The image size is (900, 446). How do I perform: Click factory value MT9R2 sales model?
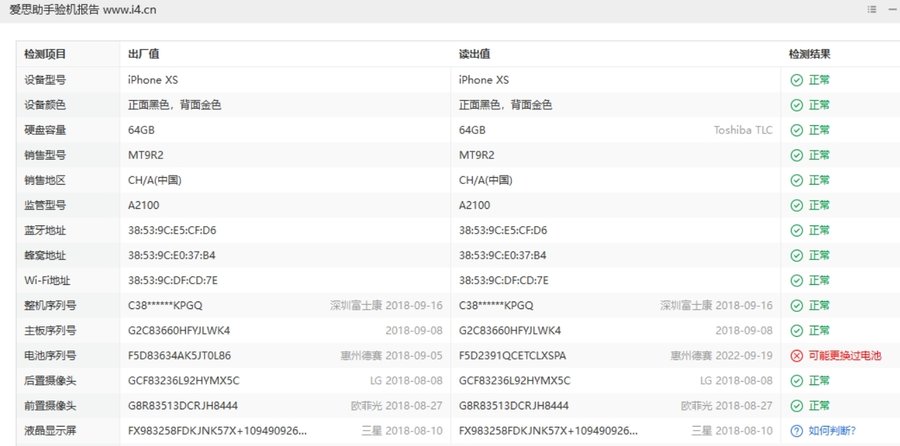pos(146,156)
